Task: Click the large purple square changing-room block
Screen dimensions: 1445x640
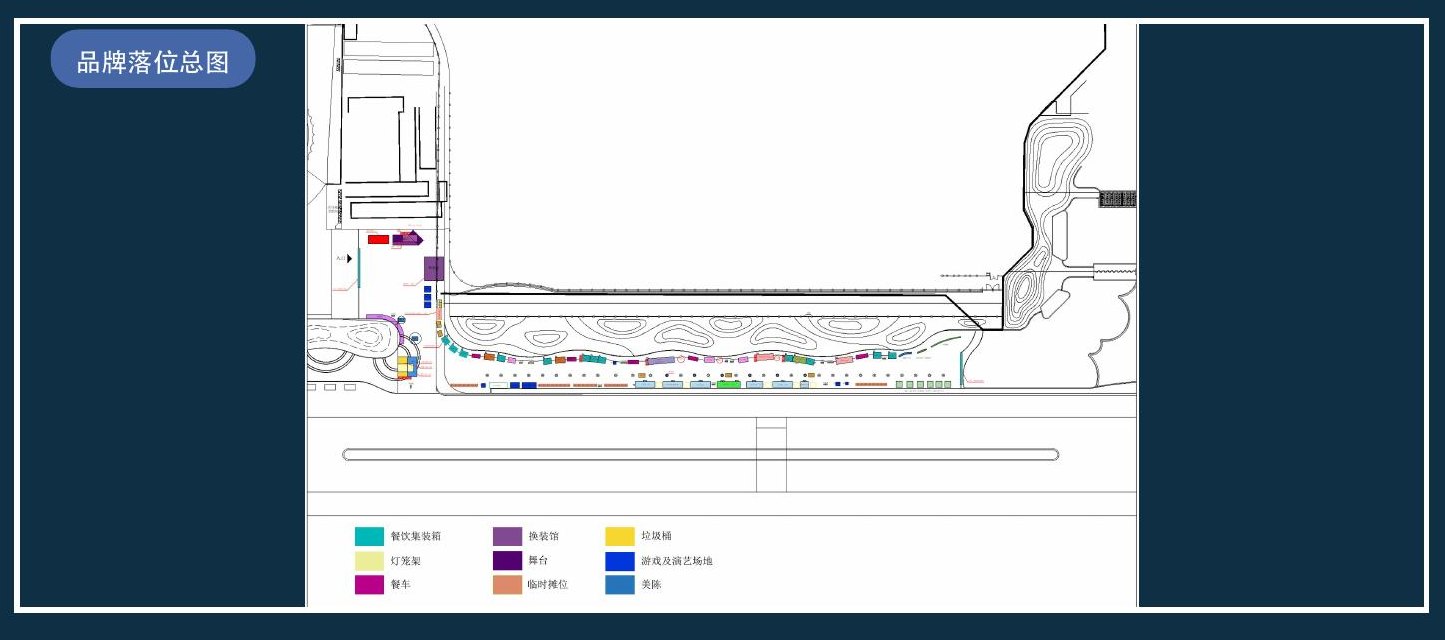Action: 434,268
